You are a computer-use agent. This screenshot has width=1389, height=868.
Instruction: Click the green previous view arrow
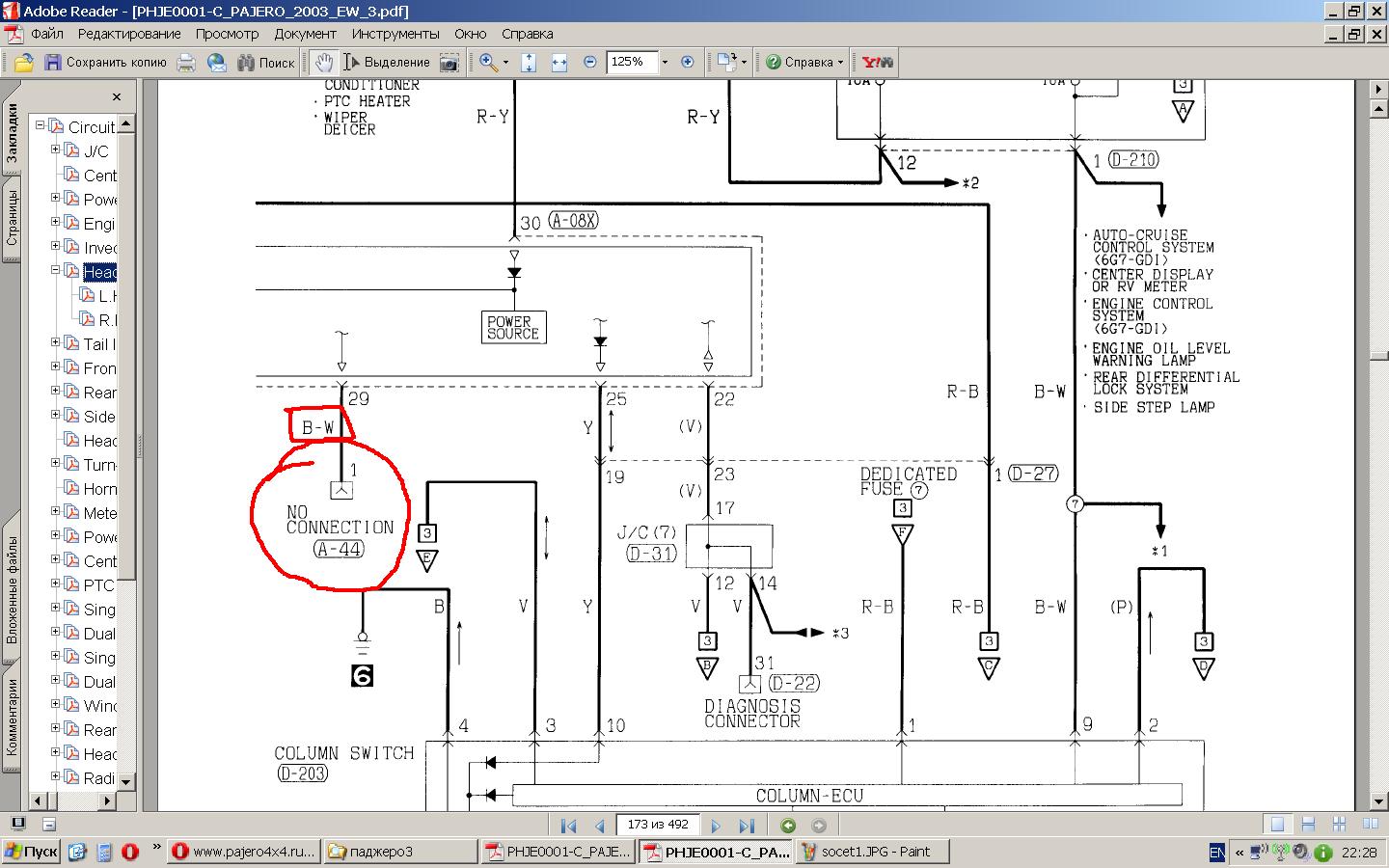pos(788,826)
